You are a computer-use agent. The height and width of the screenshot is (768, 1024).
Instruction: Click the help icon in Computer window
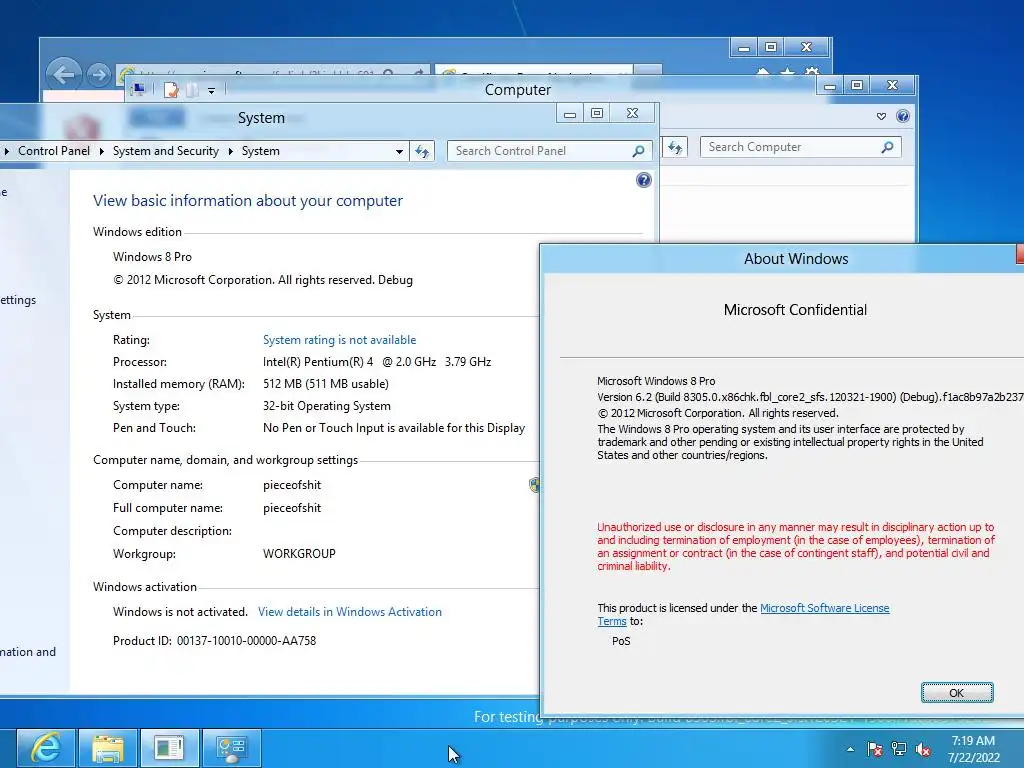point(903,116)
